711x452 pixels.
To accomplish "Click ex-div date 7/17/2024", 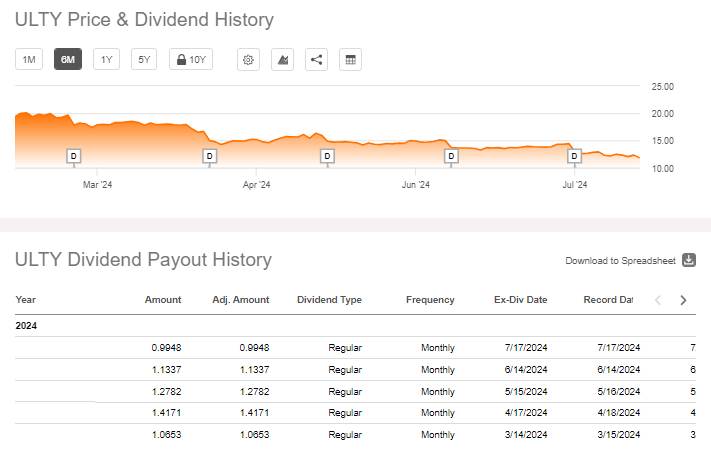I will point(526,348).
